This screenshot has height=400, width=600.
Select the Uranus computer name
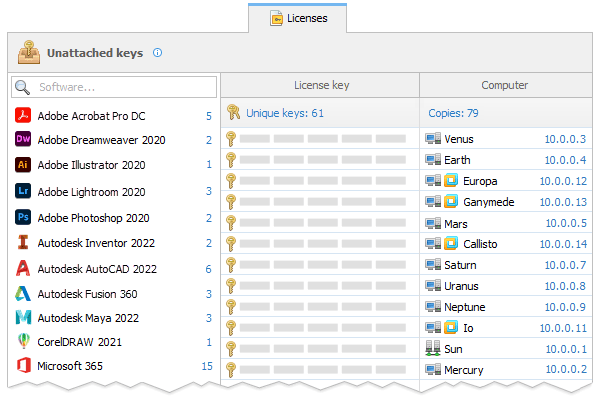point(461,286)
